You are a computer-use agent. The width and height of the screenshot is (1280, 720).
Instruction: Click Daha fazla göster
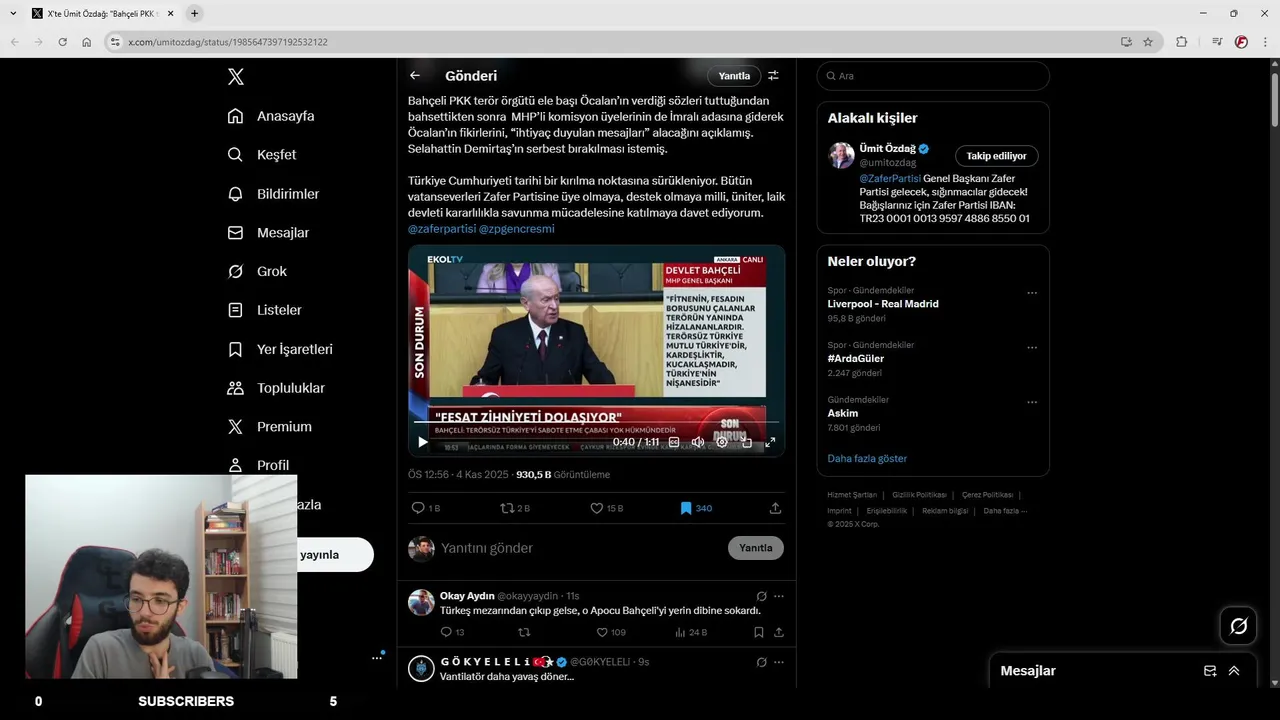867,459
